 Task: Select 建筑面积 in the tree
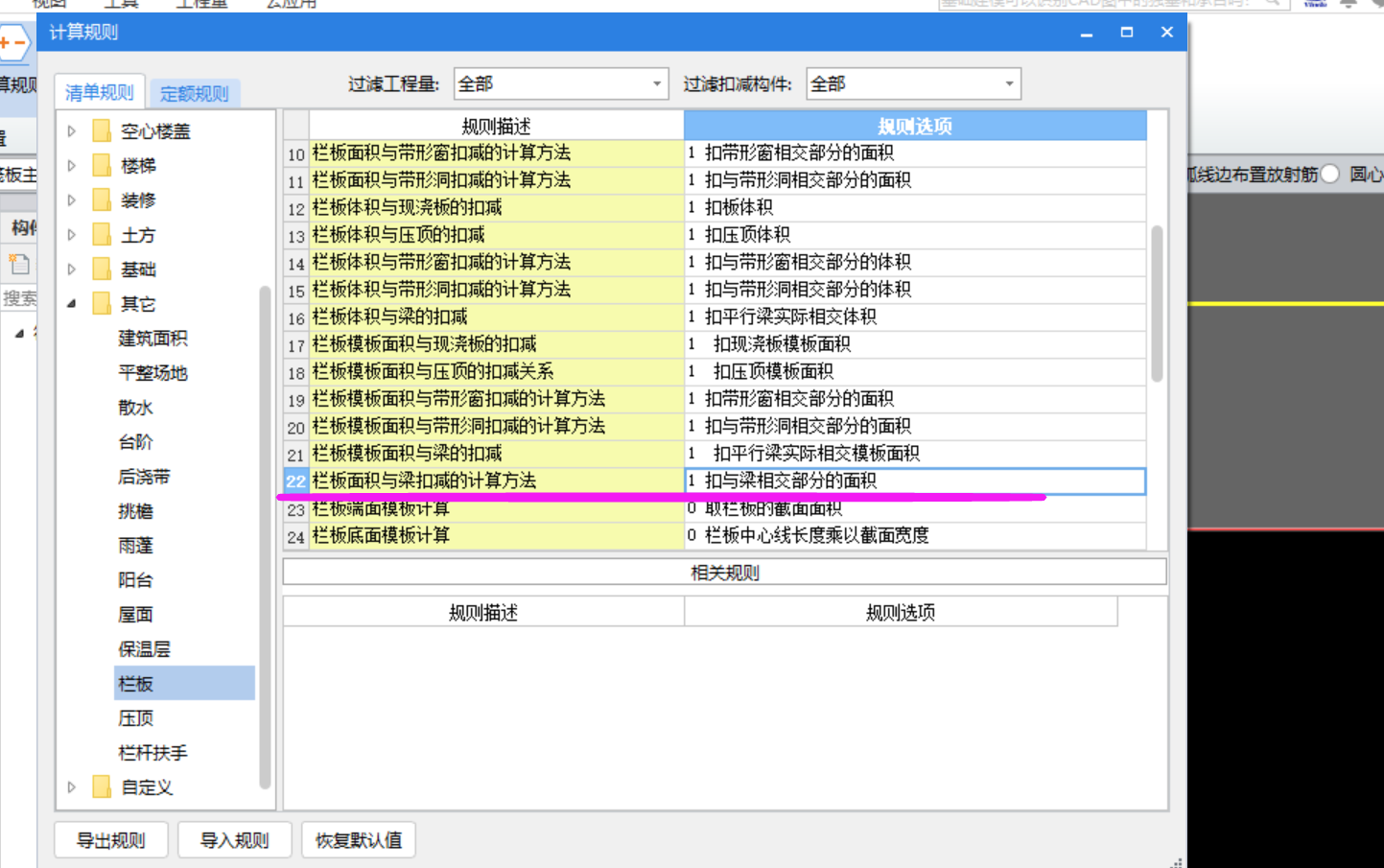click(x=152, y=339)
